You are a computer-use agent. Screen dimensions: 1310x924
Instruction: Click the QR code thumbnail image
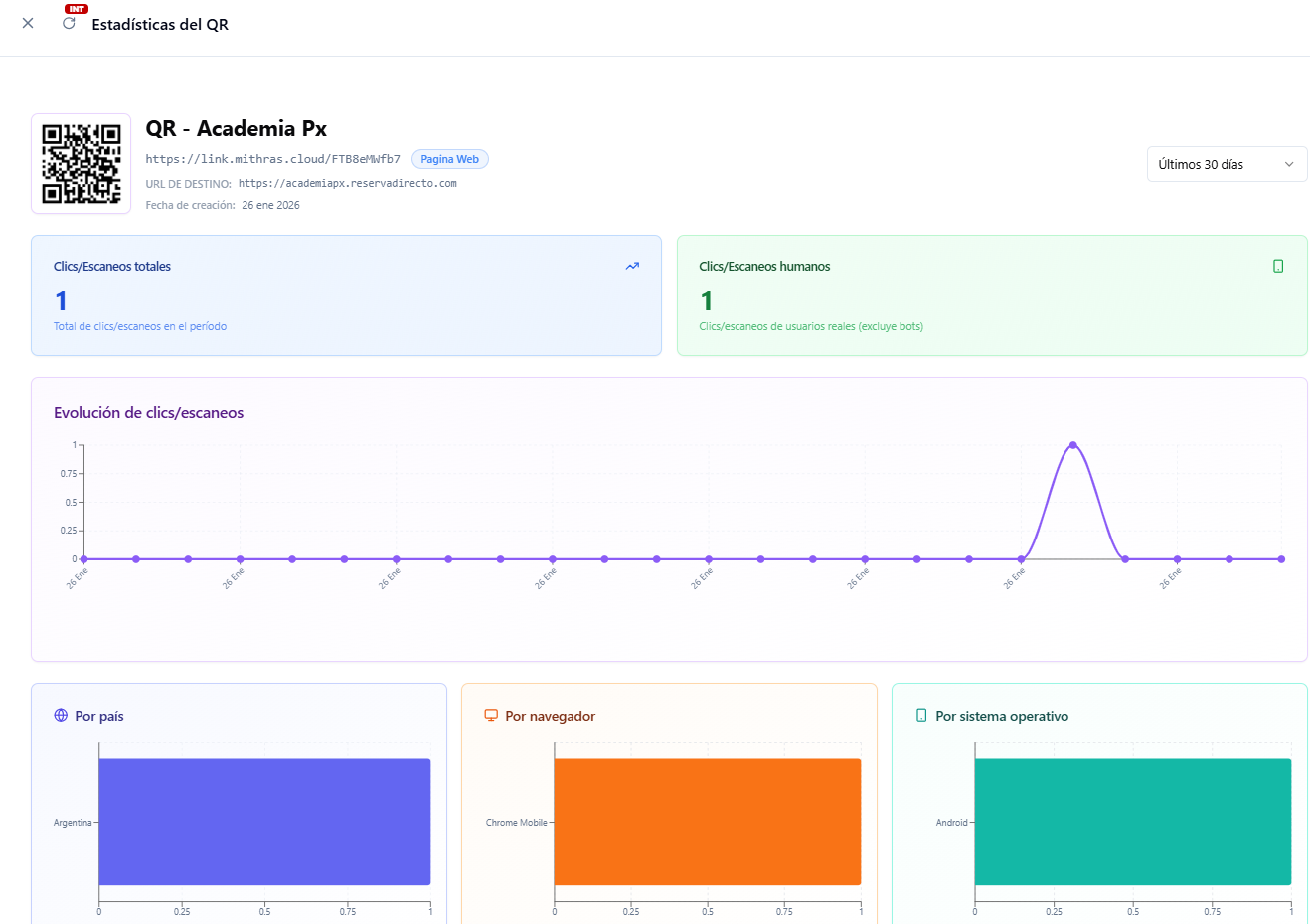81,163
